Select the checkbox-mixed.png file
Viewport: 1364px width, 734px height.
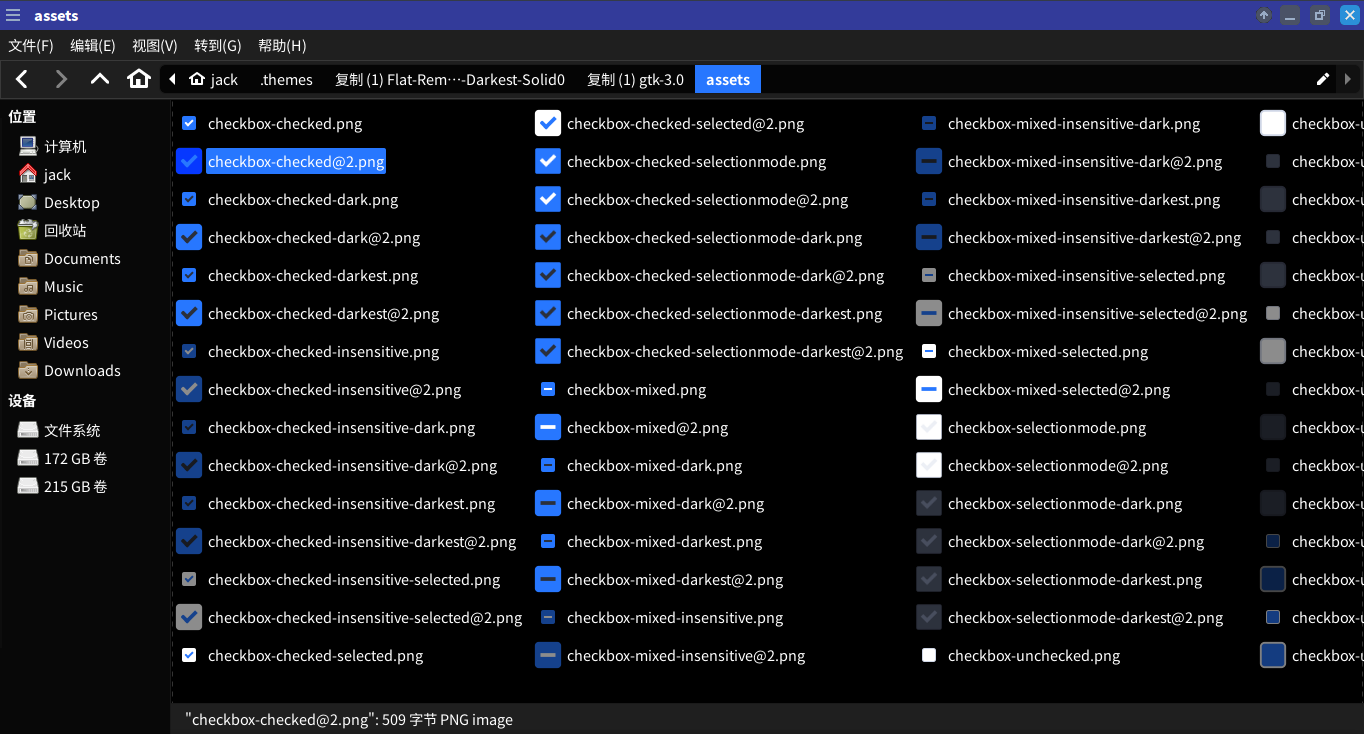click(637, 389)
